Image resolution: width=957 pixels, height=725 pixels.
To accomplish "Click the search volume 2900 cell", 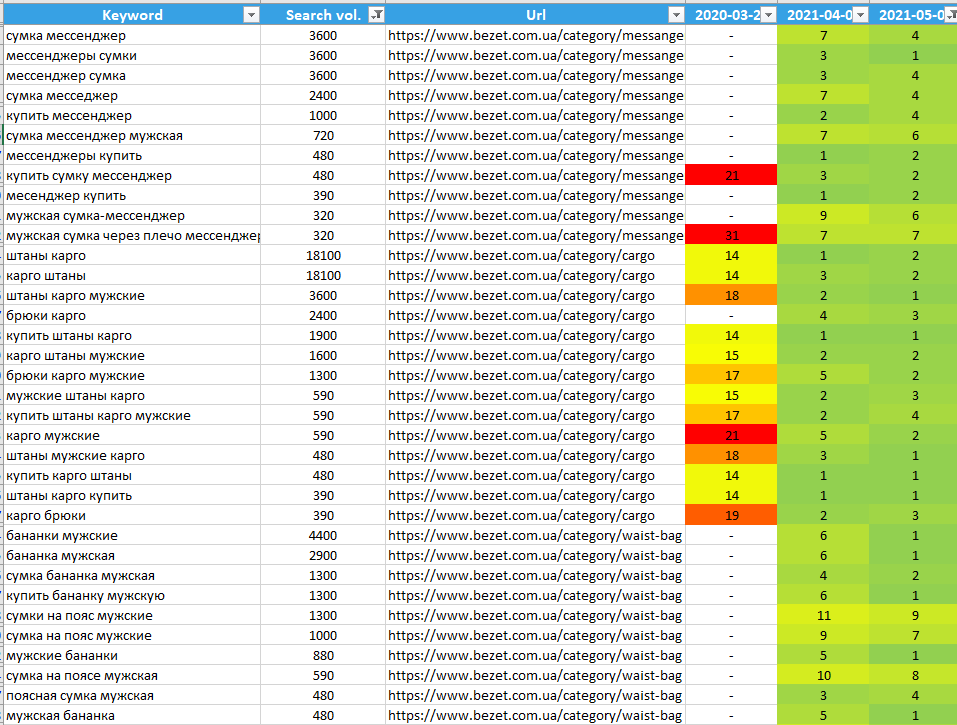I will coord(323,556).
